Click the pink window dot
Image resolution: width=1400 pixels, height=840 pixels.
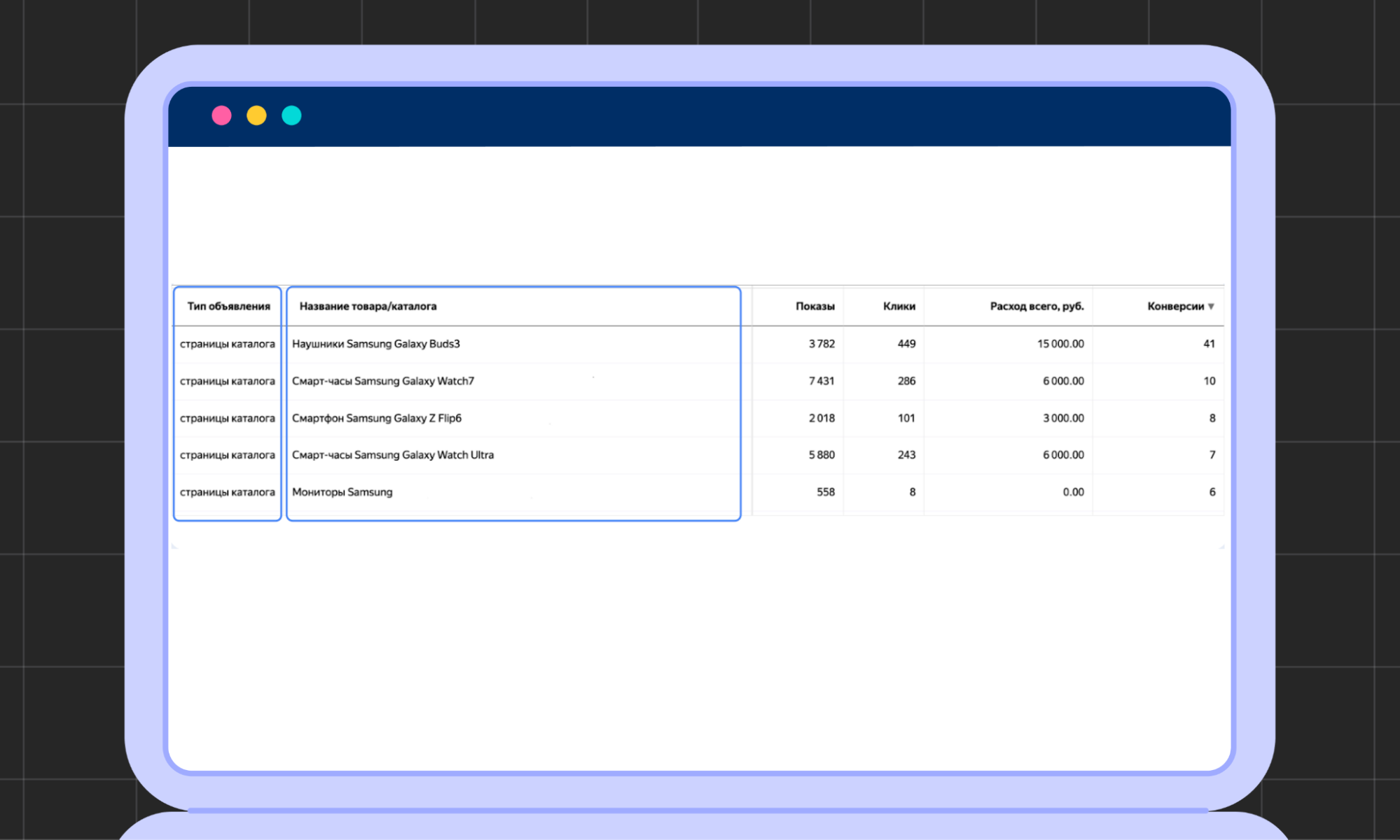pyautogui.click(x=221, y=115)
